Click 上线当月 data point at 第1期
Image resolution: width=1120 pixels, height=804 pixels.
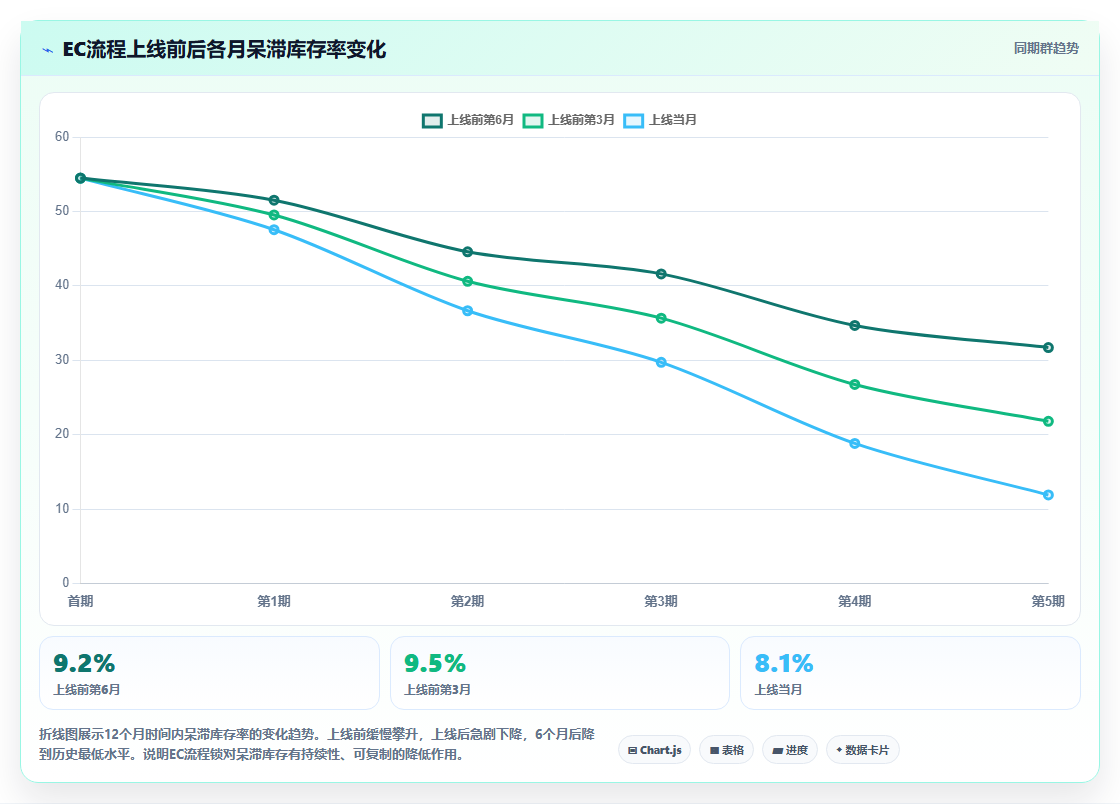tap(274, 230)
